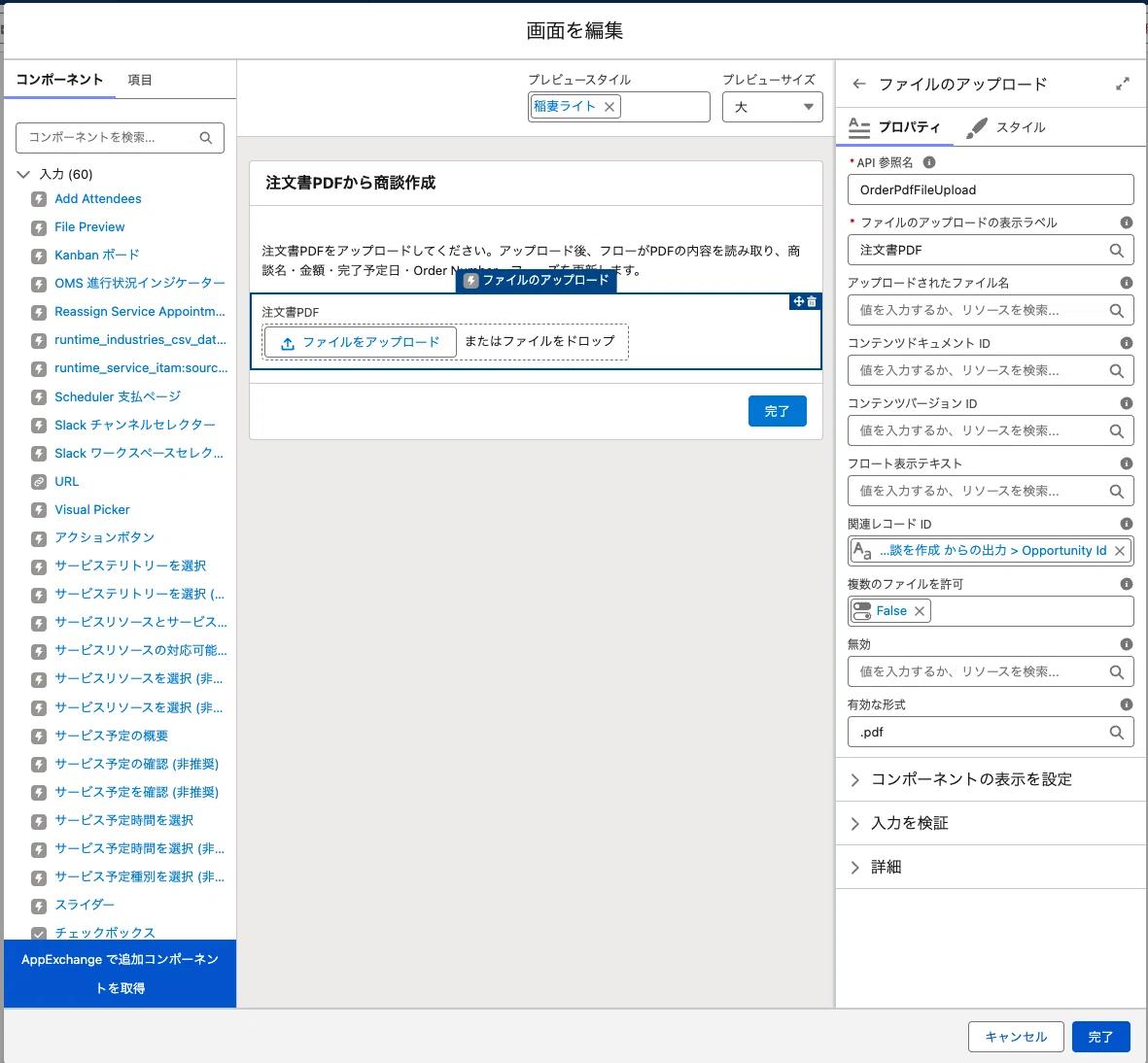Image resolution: width=1148 pixels, height=1063 pixels.
Task: Select the サービス予定時間を選択 component
Action: point(123,821)
